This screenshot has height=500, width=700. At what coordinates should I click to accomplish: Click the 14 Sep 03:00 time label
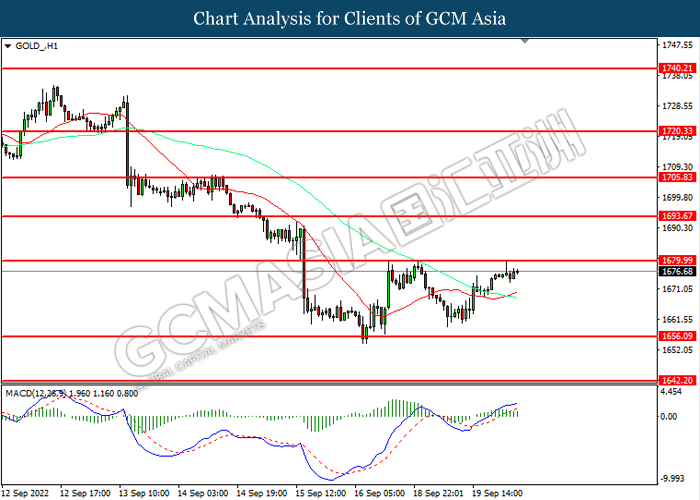click(203, 493)
